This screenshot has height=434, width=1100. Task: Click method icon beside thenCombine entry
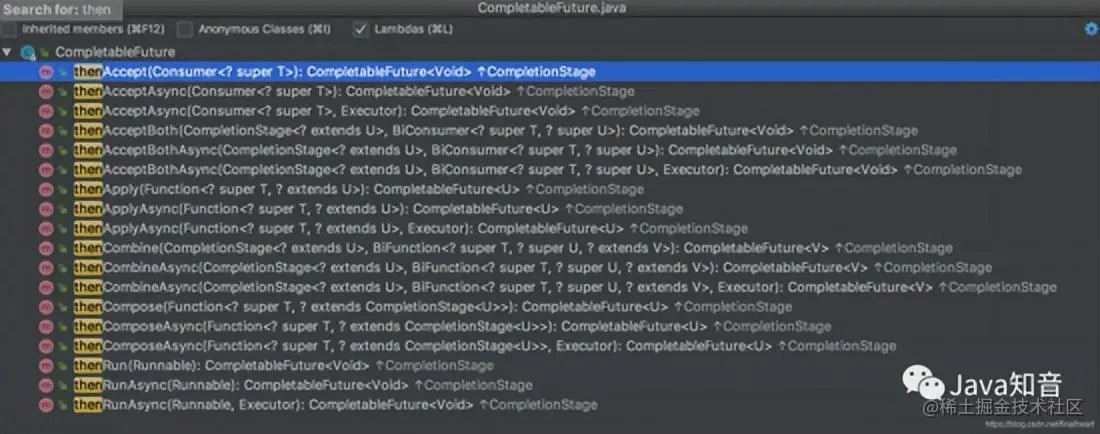coord(46,248)
